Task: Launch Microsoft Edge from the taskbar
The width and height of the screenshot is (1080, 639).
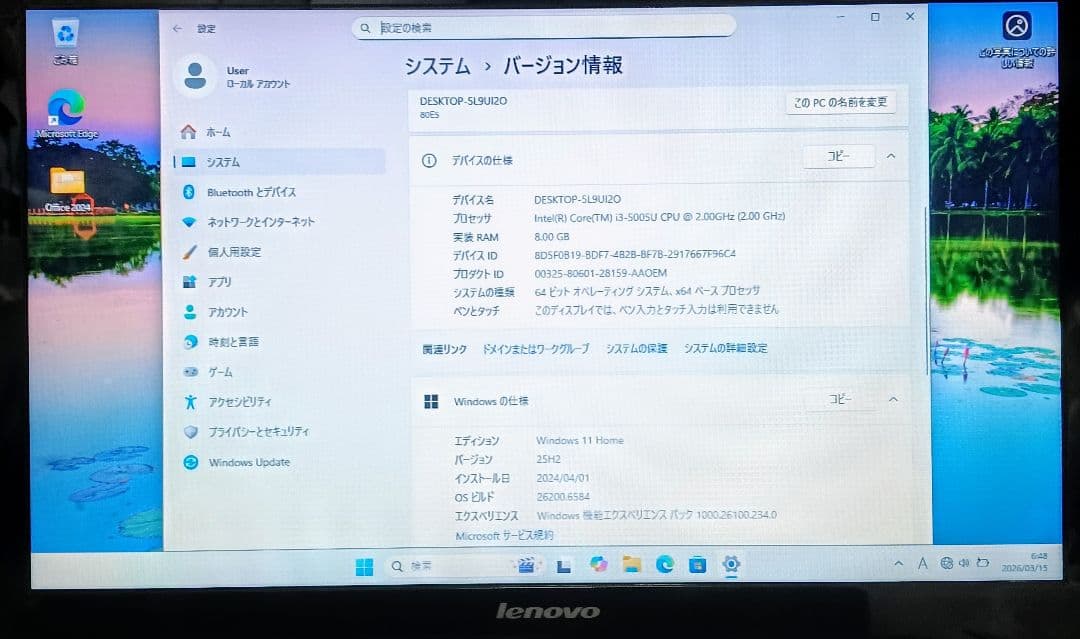Action: point(663,565)
